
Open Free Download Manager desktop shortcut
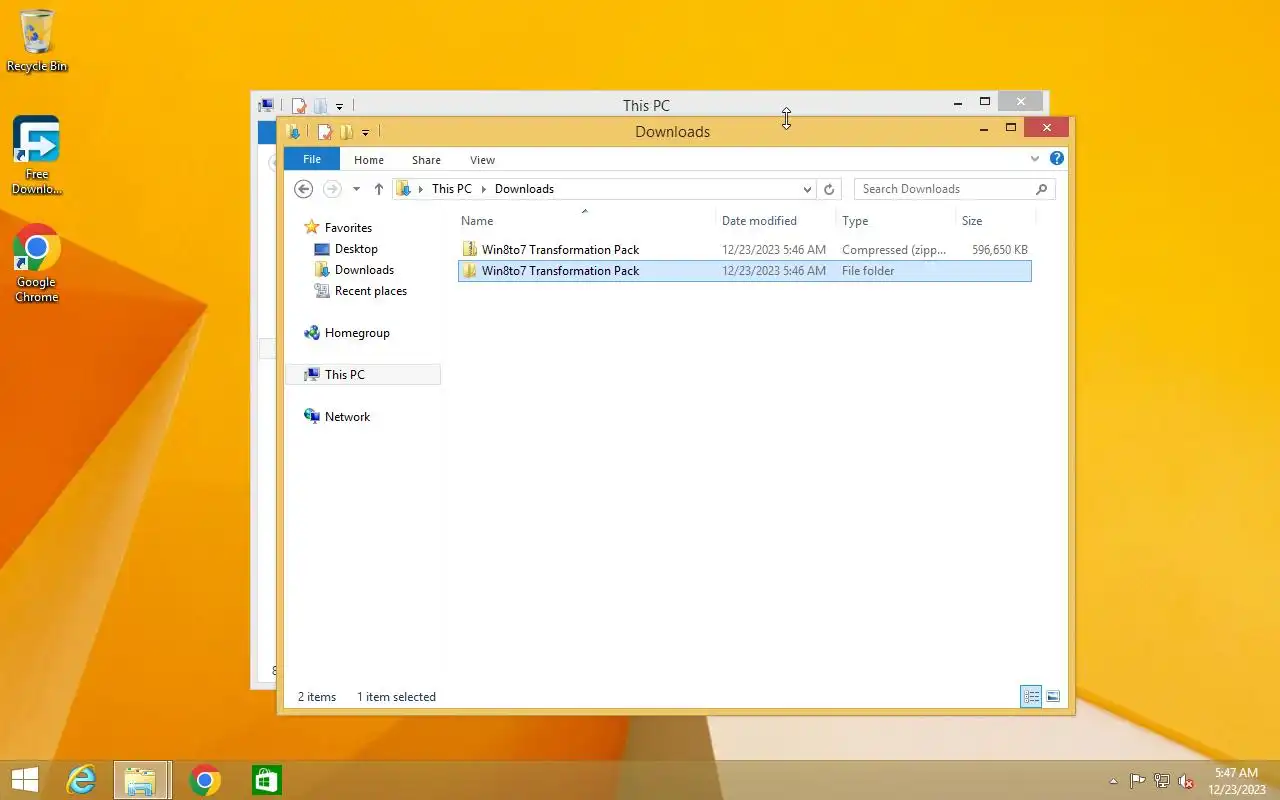37,155
